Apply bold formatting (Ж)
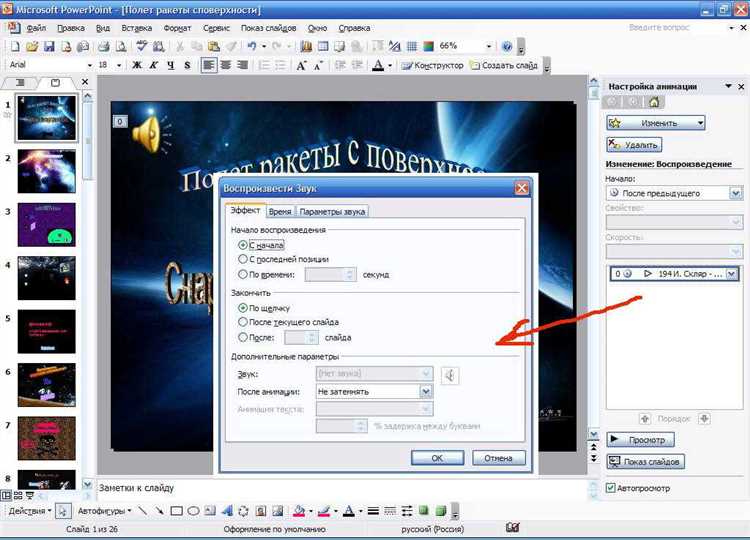The width and height of the screenshot is (750, 540). coord(137,65)
